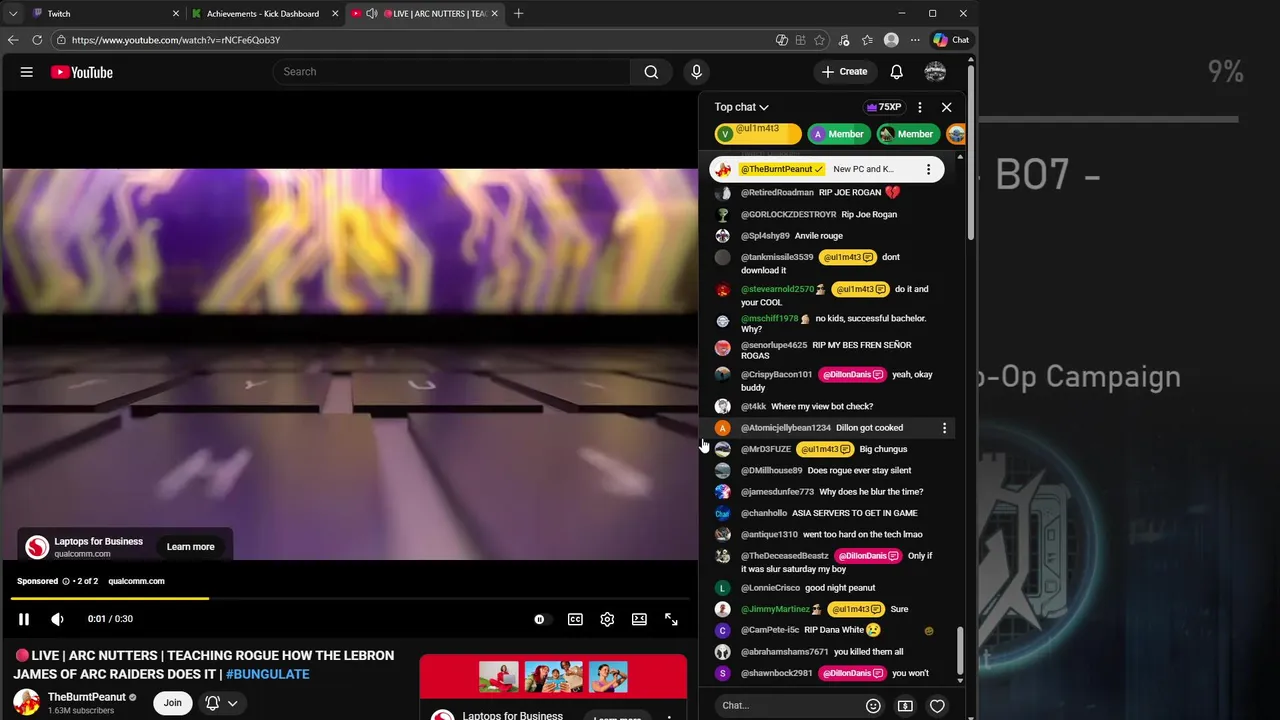Click the YouTube search magnifier button
This screenshot has height=720, width=1280.
pos(651,72)
